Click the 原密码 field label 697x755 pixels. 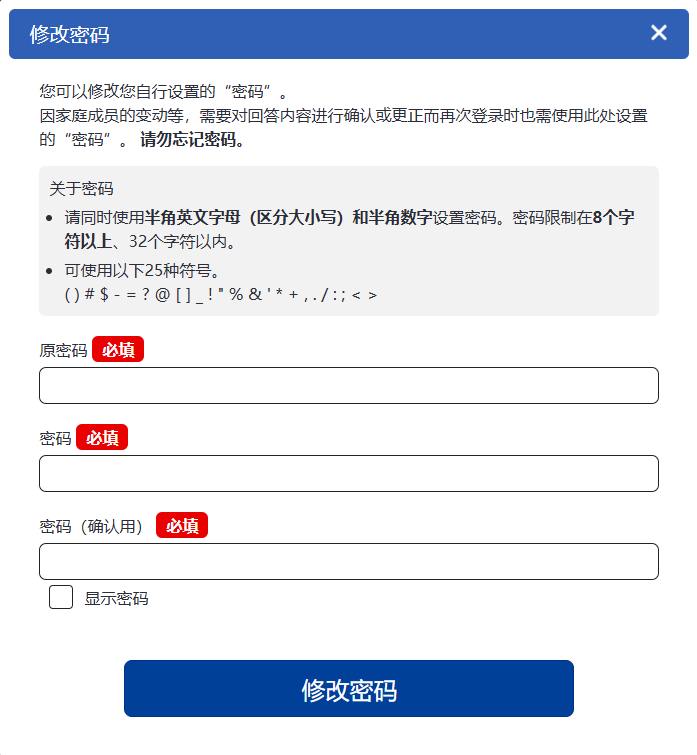point(63,350)
